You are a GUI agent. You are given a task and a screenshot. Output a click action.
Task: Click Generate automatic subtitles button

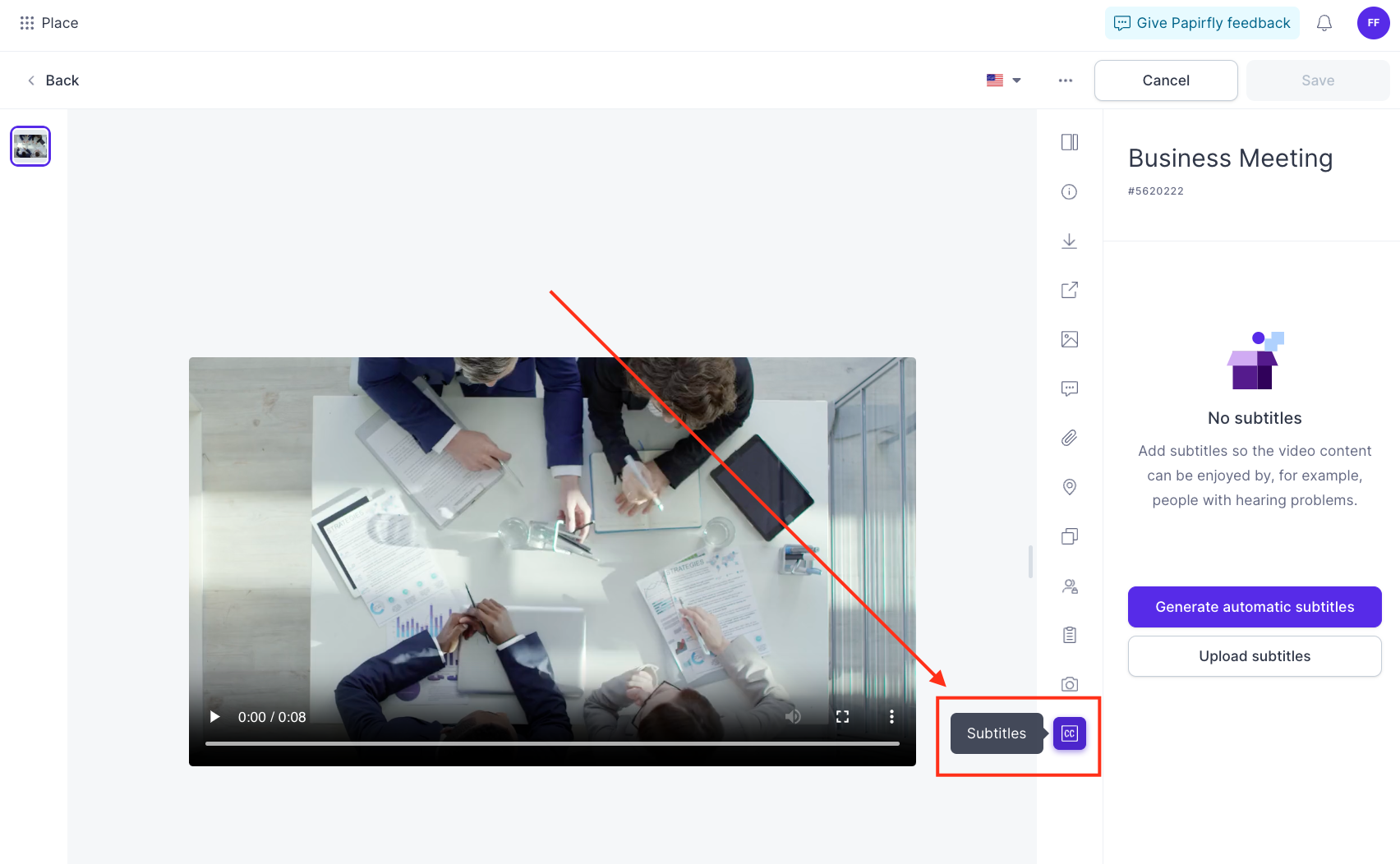tap(1255, 607)
